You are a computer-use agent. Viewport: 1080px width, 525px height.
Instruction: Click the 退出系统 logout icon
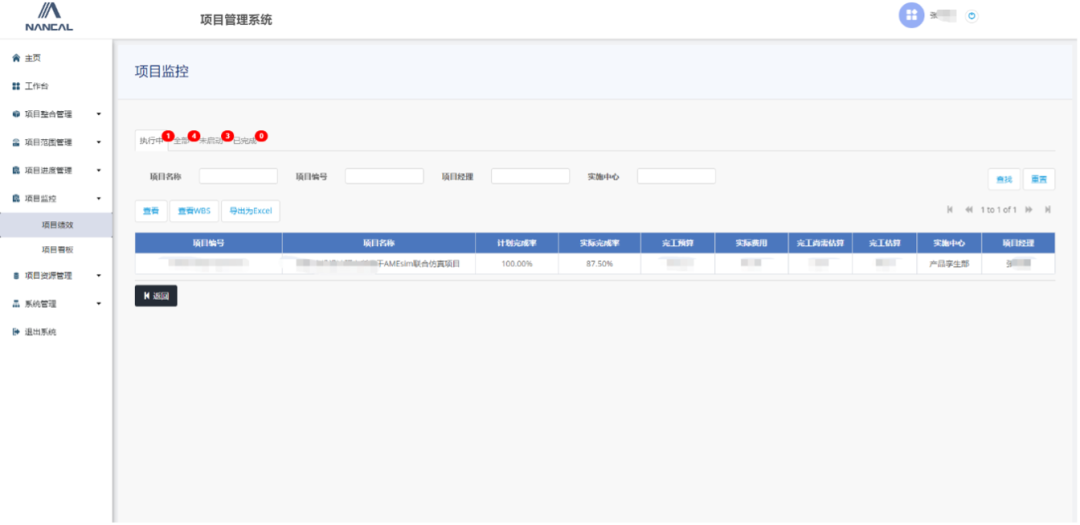coord(16,332)
